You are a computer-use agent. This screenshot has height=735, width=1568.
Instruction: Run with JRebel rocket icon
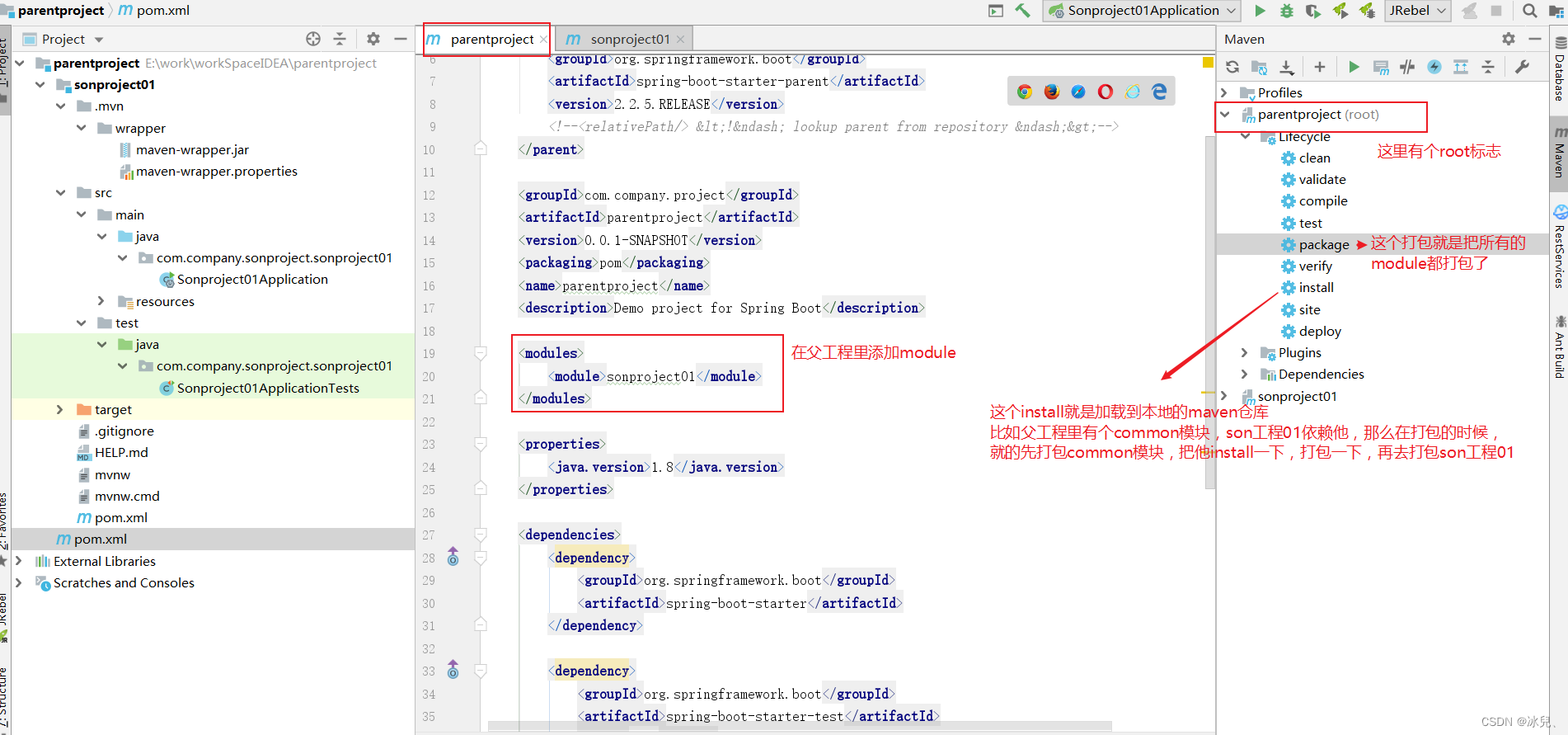(1340, 11)
